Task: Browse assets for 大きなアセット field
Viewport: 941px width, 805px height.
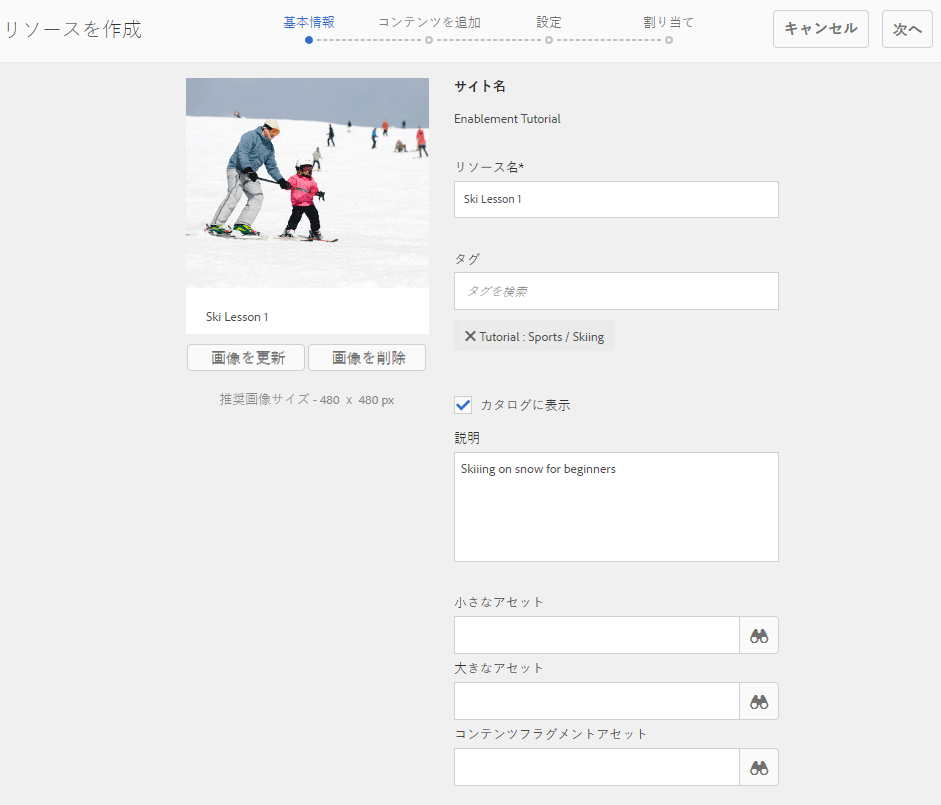Action: (759, 701)
